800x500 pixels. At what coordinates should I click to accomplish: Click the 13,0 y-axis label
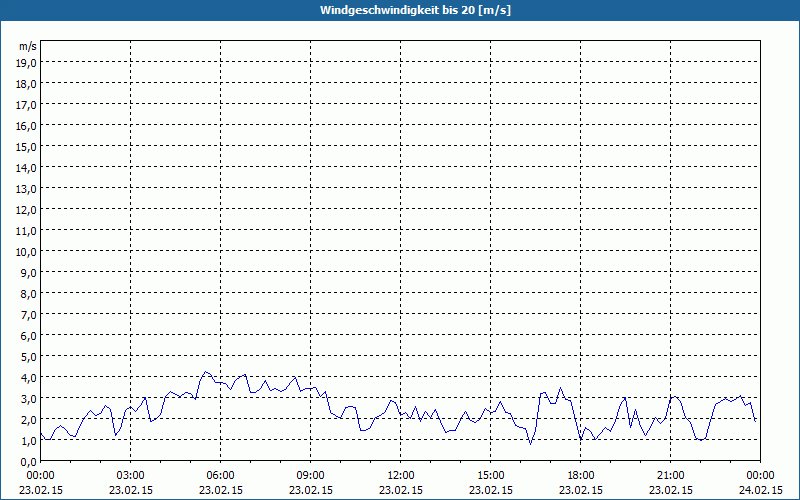tap(28, 189)
